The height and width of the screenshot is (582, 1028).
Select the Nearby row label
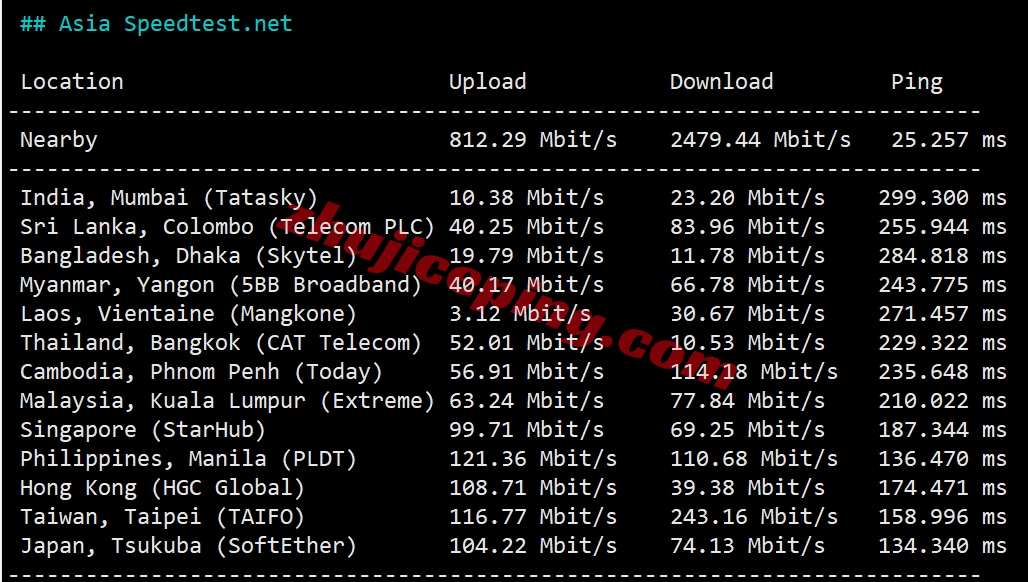59,140
